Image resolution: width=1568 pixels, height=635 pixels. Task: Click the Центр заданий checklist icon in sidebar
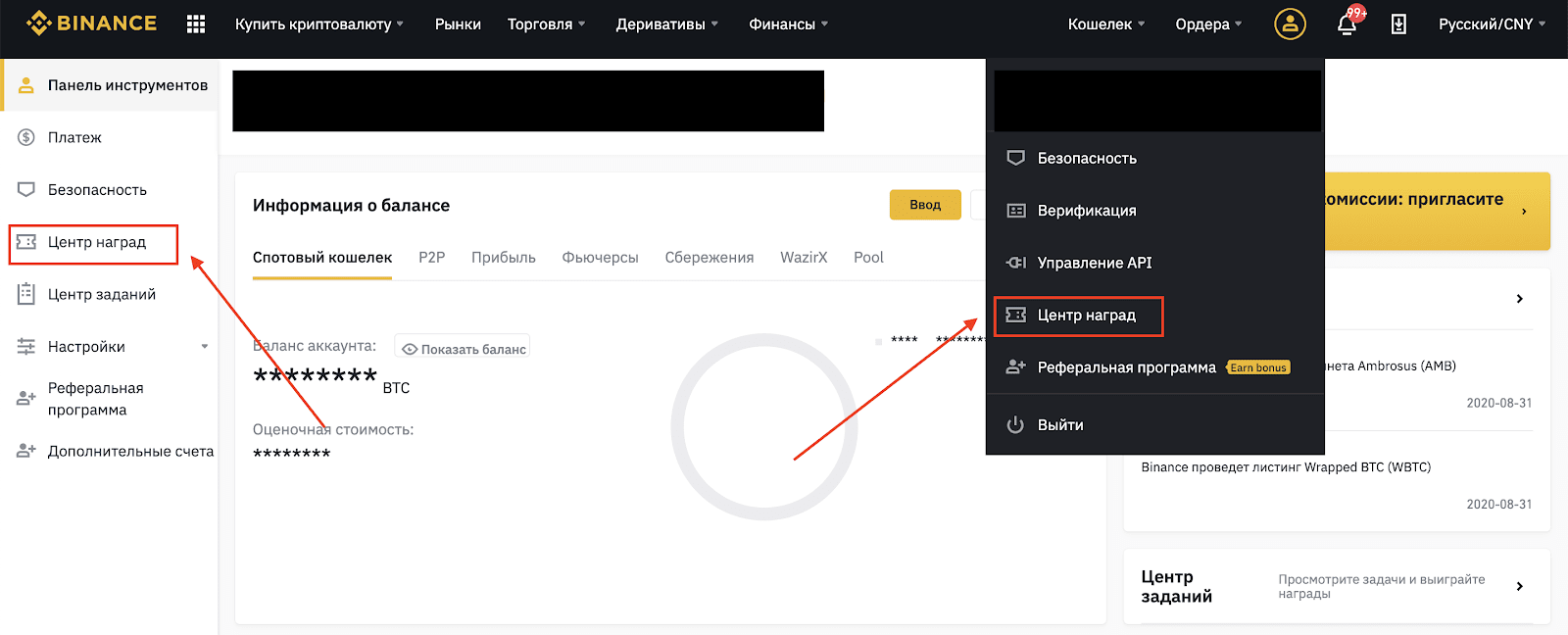(26, 294)
